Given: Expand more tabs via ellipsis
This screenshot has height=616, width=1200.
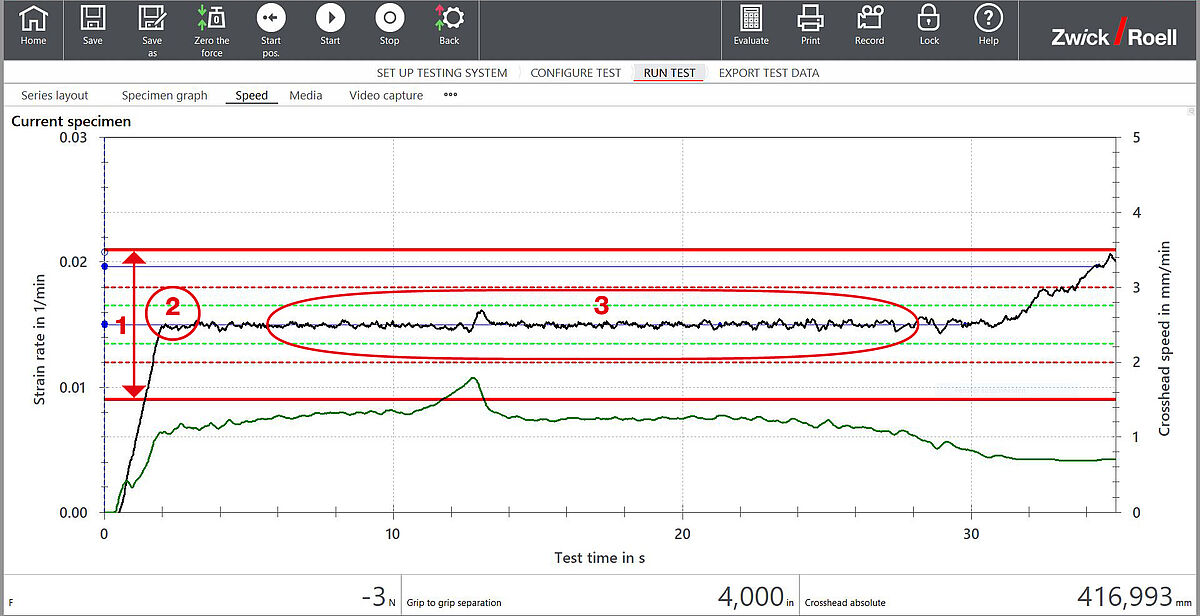Looking at the screenshot, I should 450,96.
